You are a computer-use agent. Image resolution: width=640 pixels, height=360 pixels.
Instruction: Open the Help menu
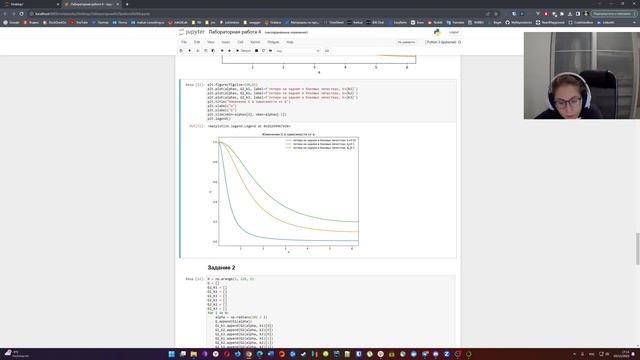tap(290, 42)
